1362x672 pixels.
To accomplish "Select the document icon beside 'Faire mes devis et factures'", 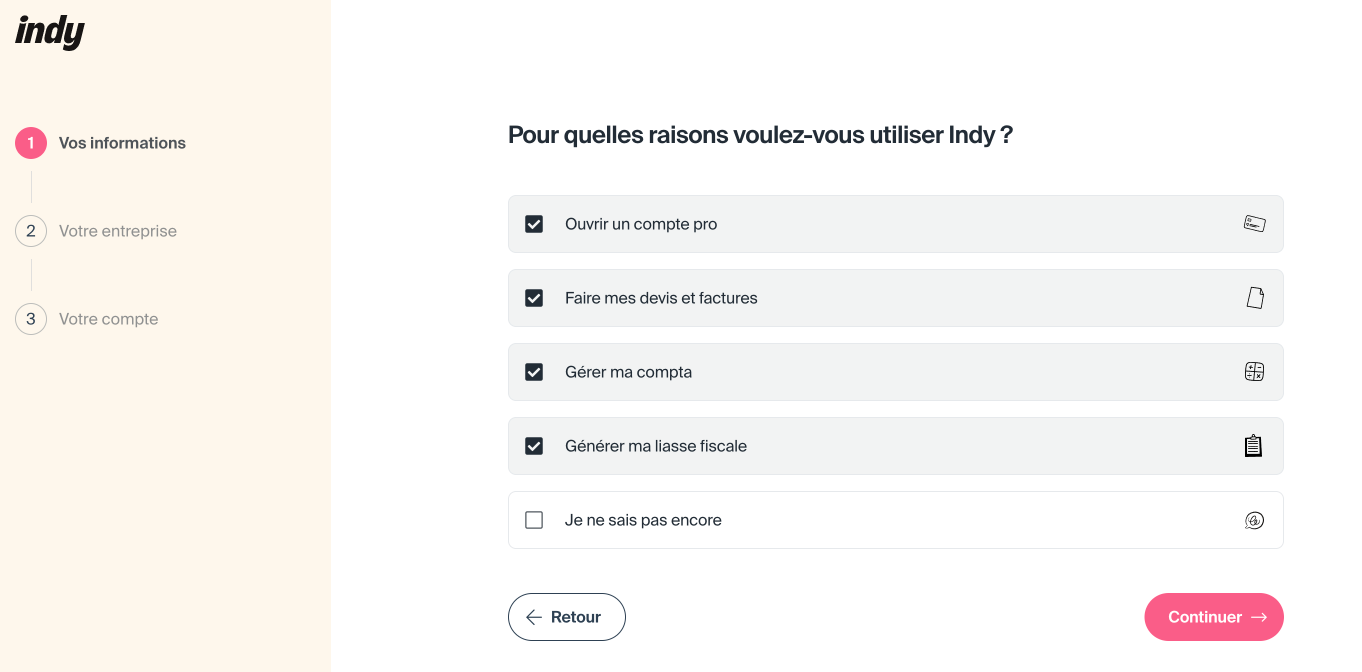I will [1254, 297].
